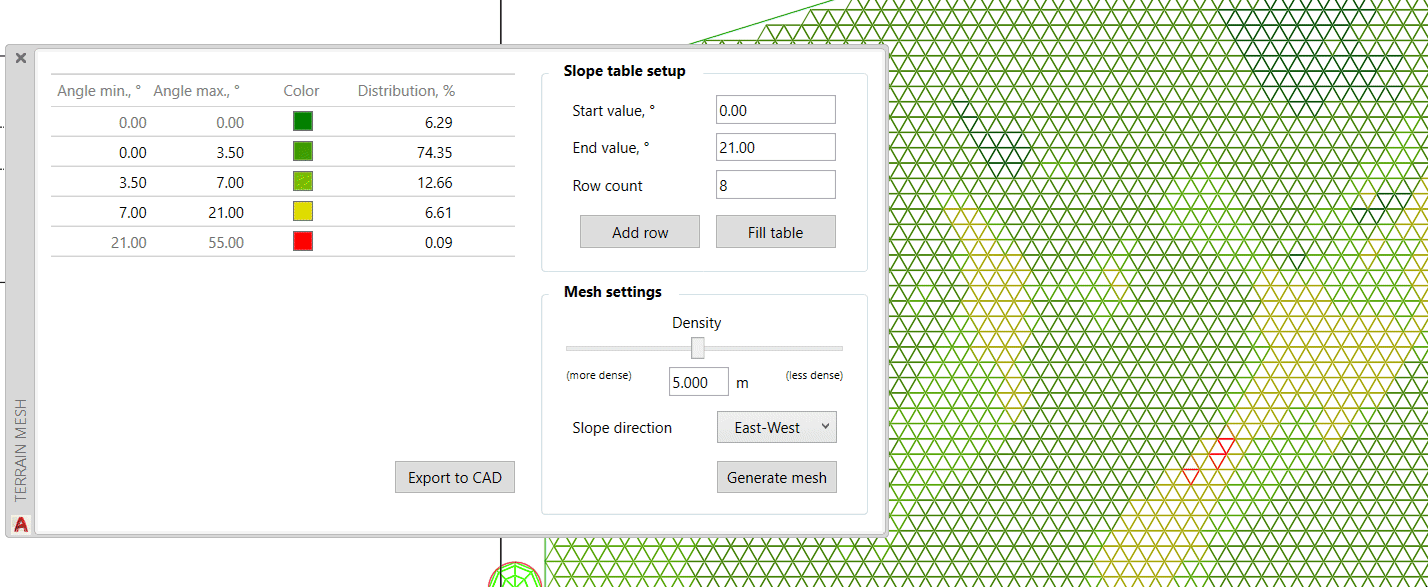Click the AutoCAD logo icon on palette
This screenshot has width=1428, height=587.
[20, 523]
